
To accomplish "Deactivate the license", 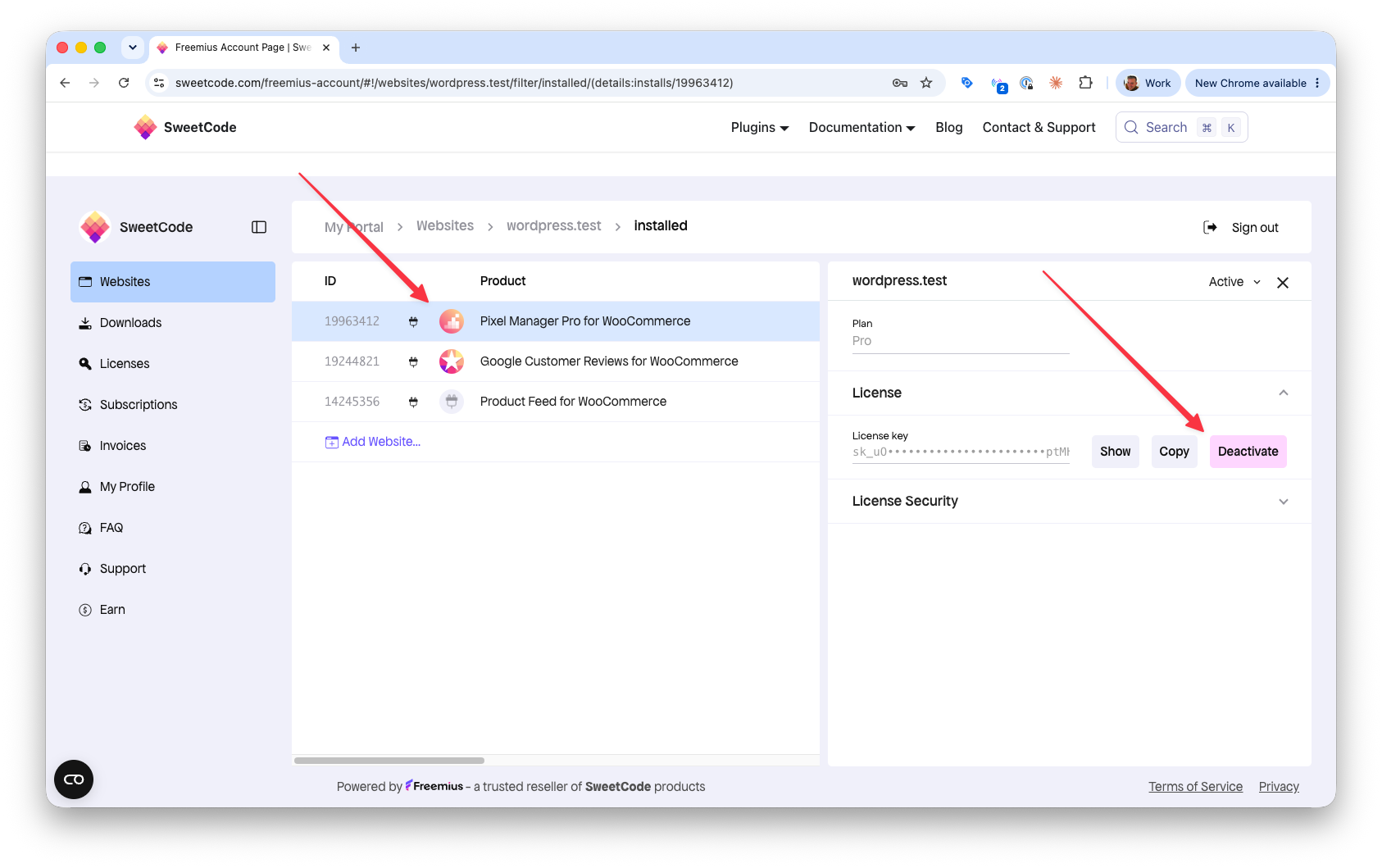I will [x=1248, y=452].
